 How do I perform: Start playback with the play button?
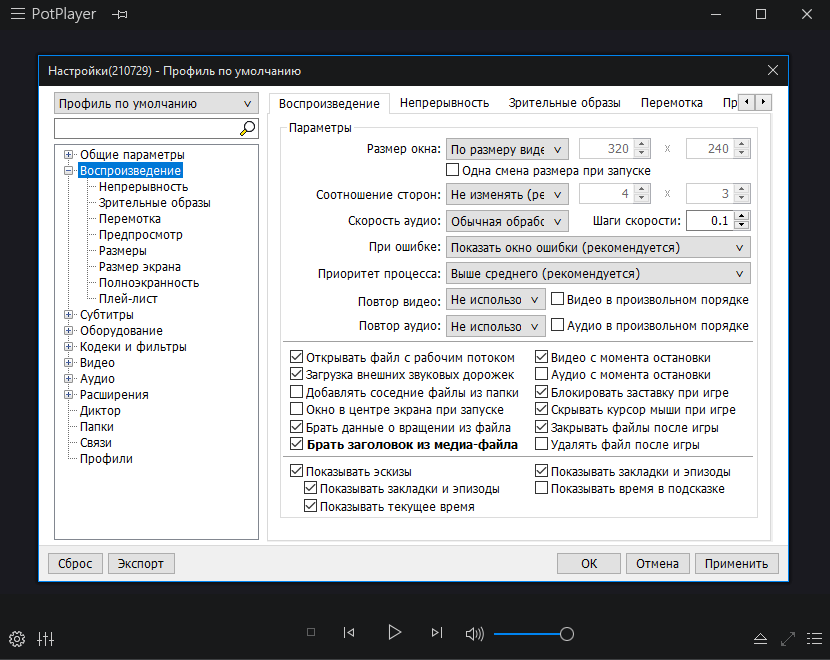(394, 632)
